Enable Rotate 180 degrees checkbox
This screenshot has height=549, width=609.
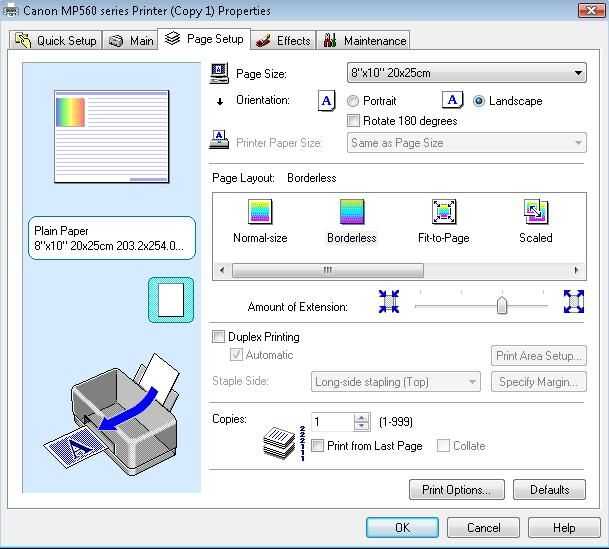[353, 120]
